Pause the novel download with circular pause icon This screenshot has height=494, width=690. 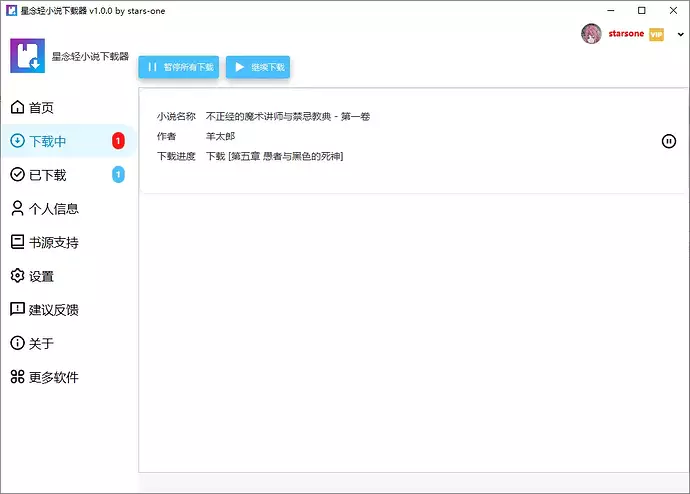pyautogui.click(x=669, y=141)
